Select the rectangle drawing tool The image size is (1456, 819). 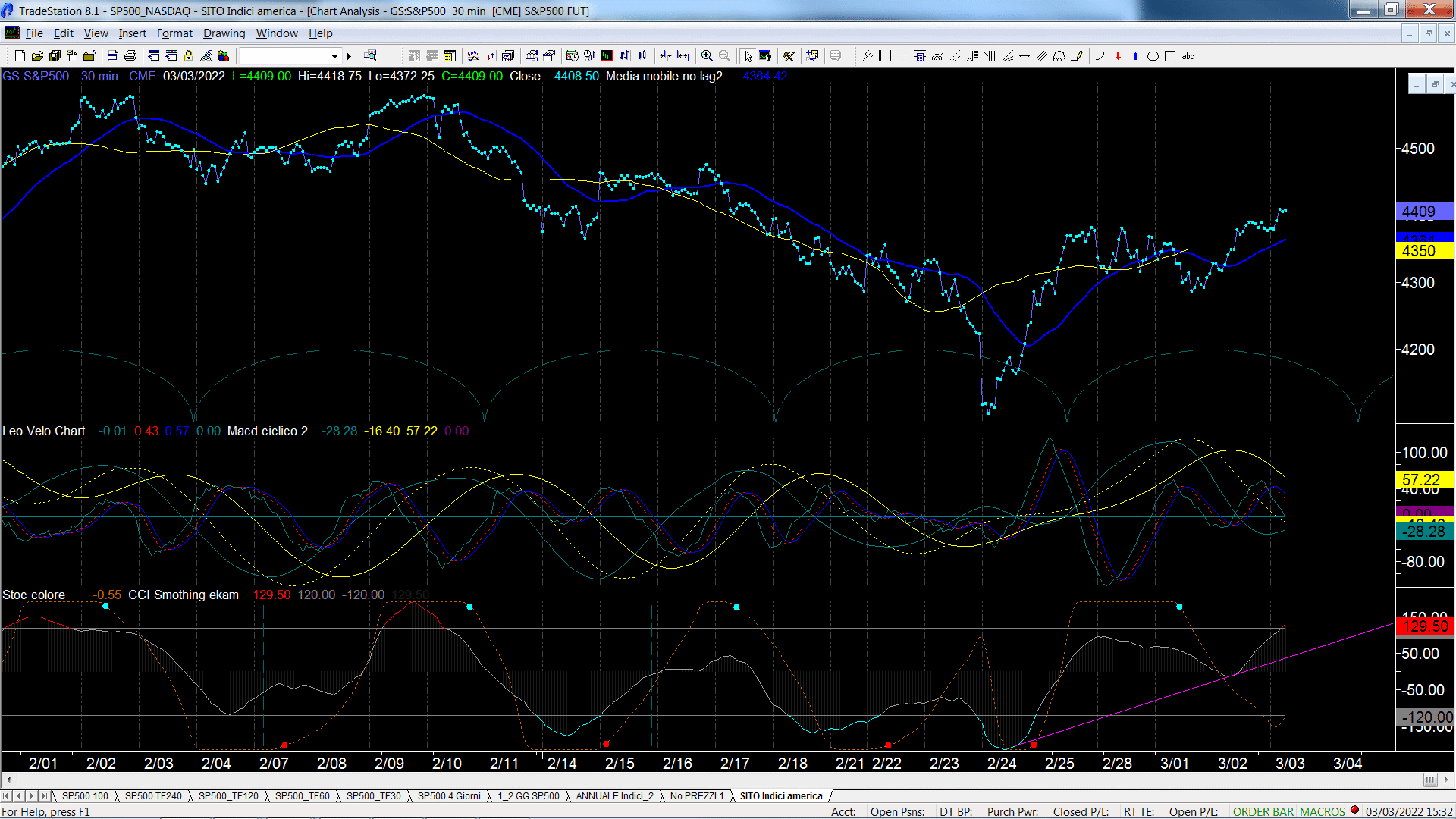pos(1170,56)
